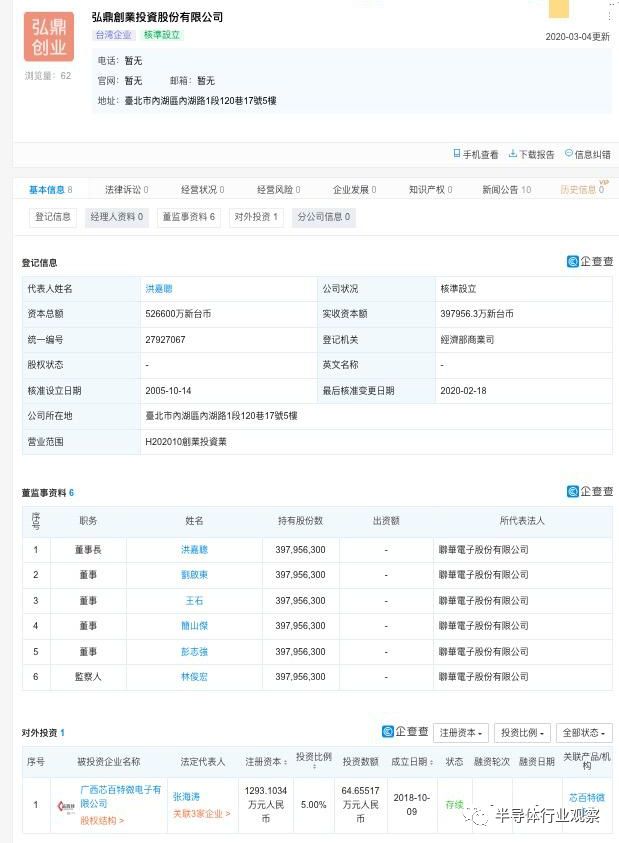Click 核準設立 status tag
The width and height of the screenshot is (619, 843).
click(x=161, y=35)
